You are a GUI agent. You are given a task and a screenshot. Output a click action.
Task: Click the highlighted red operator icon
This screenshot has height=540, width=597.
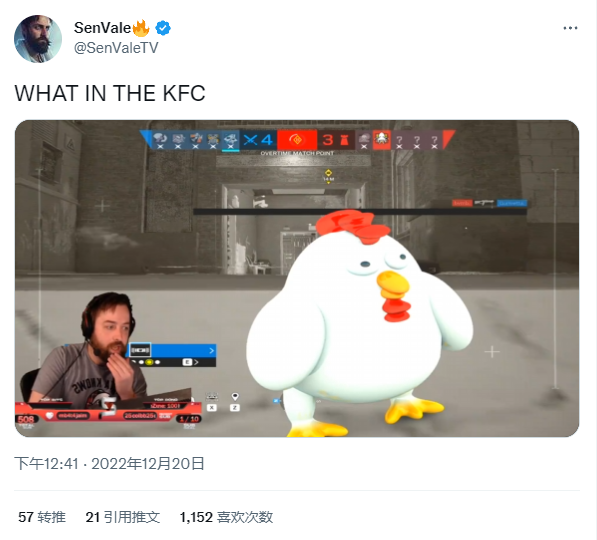(x=382, y=140)
